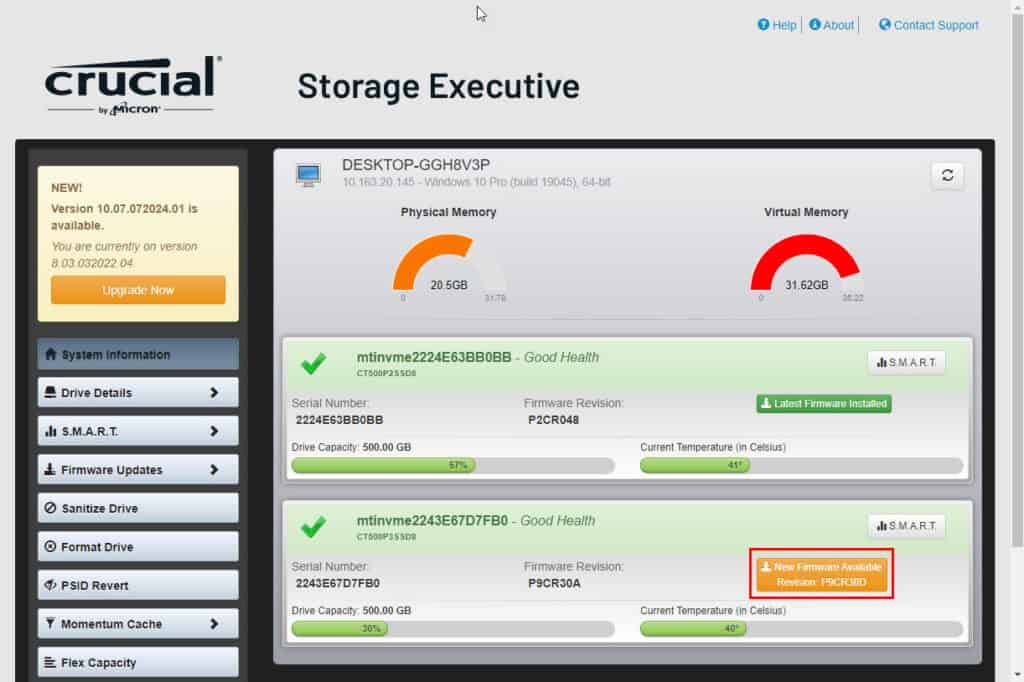Click the New Firmware Available button
The width and height of the screenshot is (1024, 682).
[822, 574]
